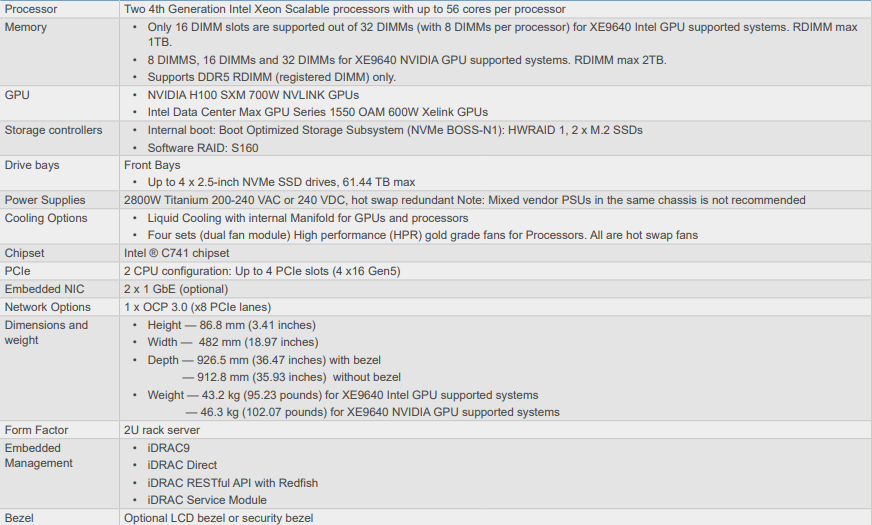Click the Cooling Options label
The width and height of the screenshot is (872, 525).
click(46, 218)
